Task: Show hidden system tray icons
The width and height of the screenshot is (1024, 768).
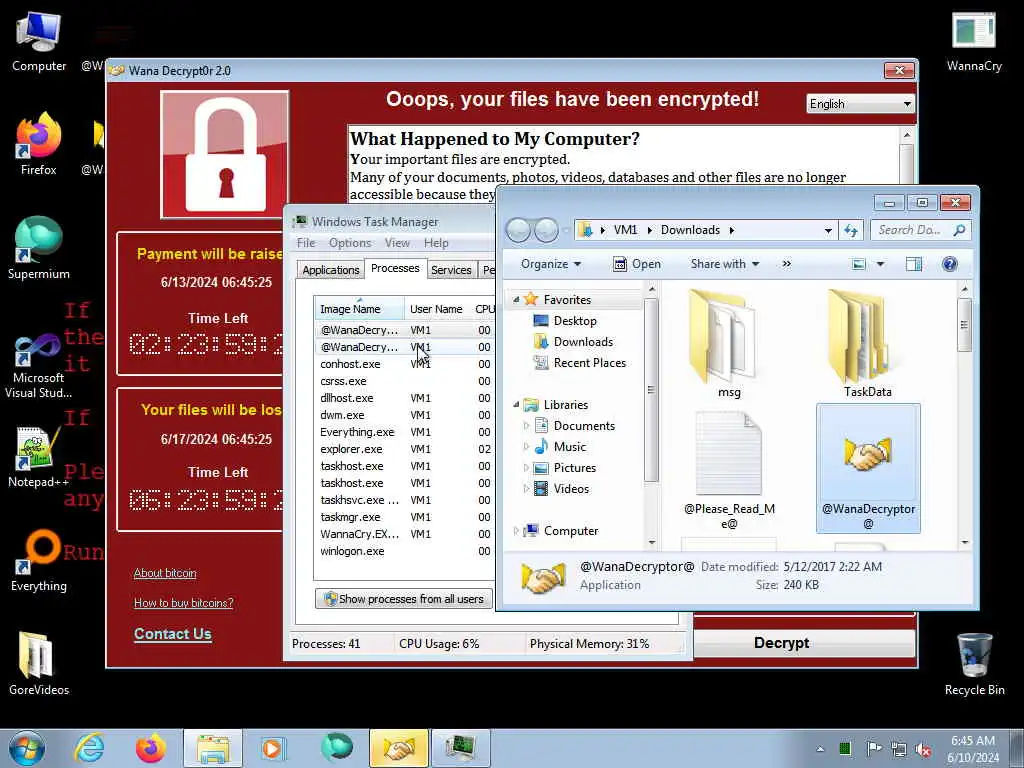Action: coord(820,749)
